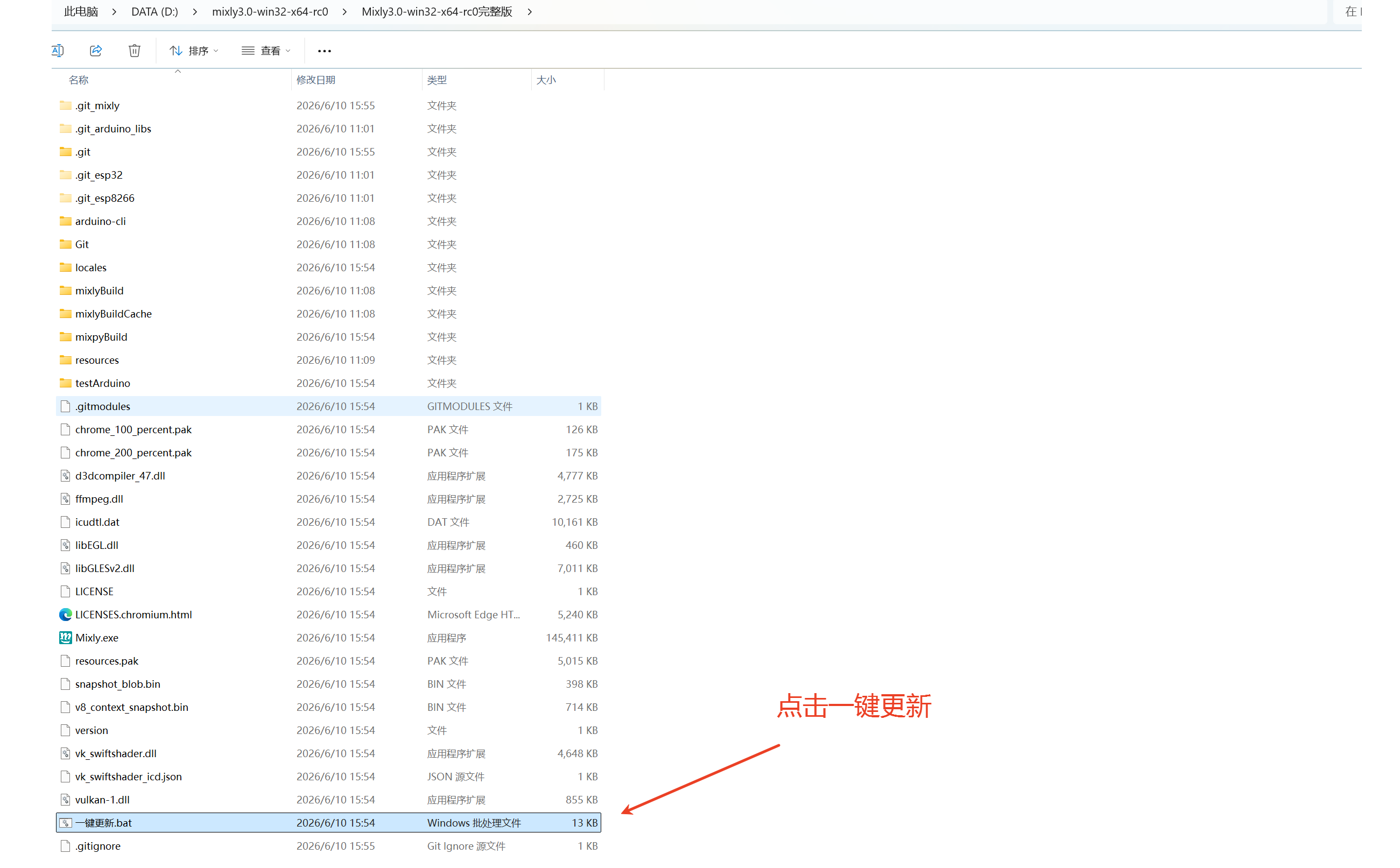Expand chevron after mixly3.0-win32-x64-rc0 breadcrumb
1400x868 pixels.
click(x=344, y=11)
